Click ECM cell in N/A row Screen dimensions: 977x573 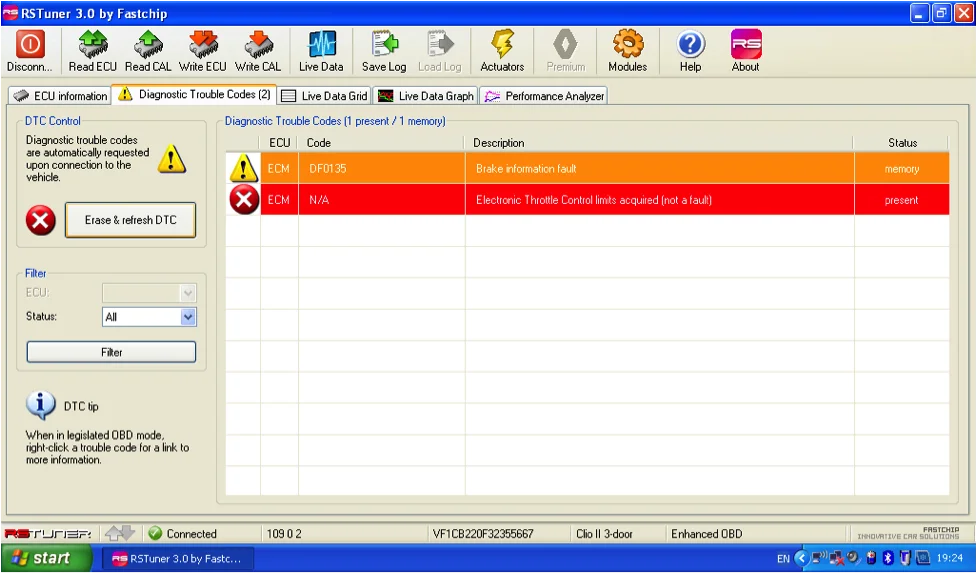click(x=279, y=200)
